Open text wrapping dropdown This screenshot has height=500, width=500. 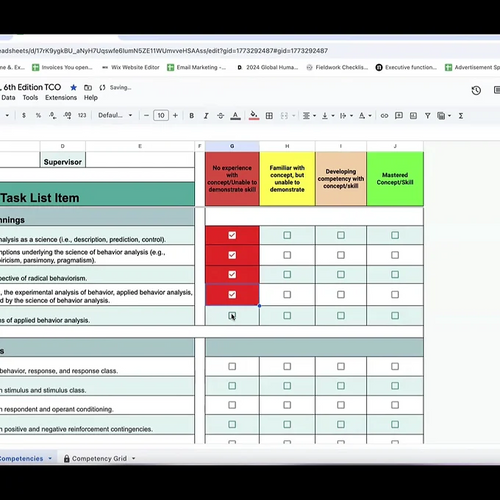click(x=346, y=115)
